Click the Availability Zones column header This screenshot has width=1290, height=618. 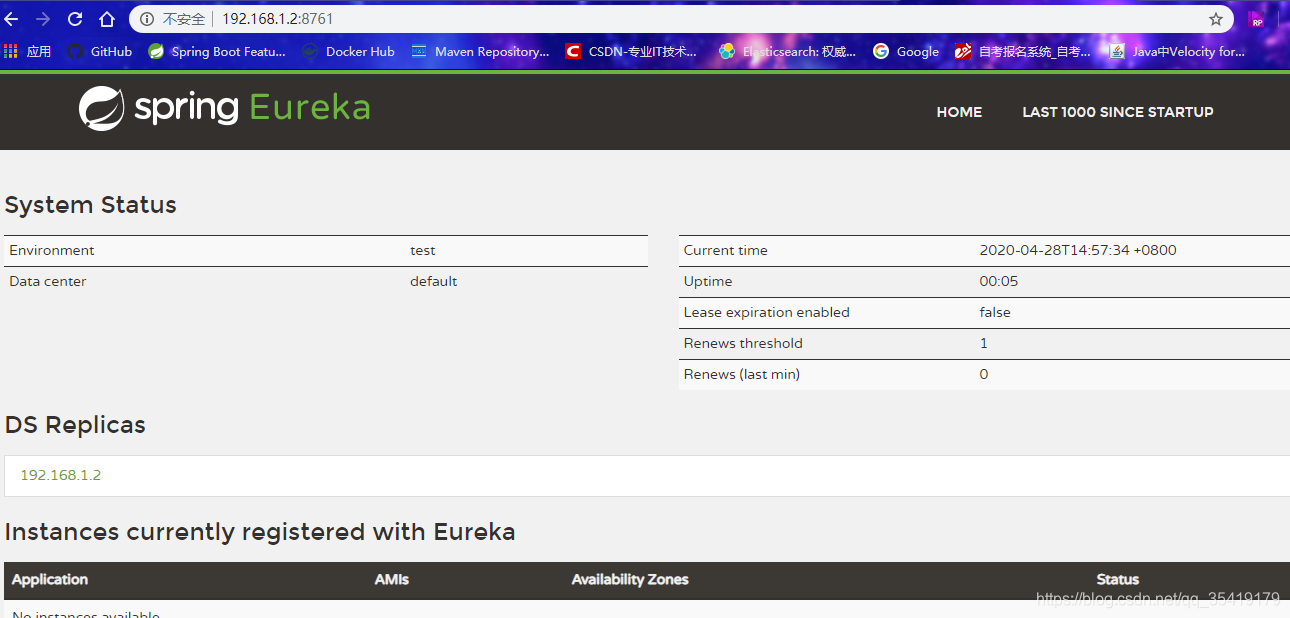click(x=630, y=579)
